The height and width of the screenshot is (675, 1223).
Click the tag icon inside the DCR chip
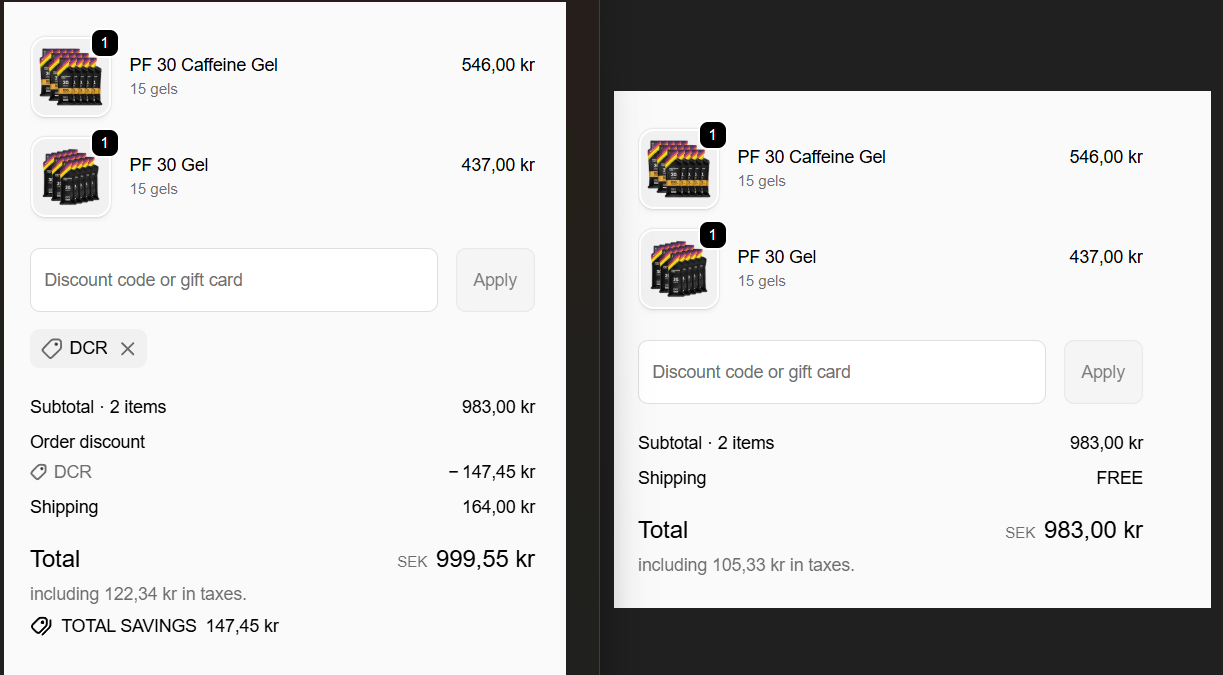pos(52,349)
